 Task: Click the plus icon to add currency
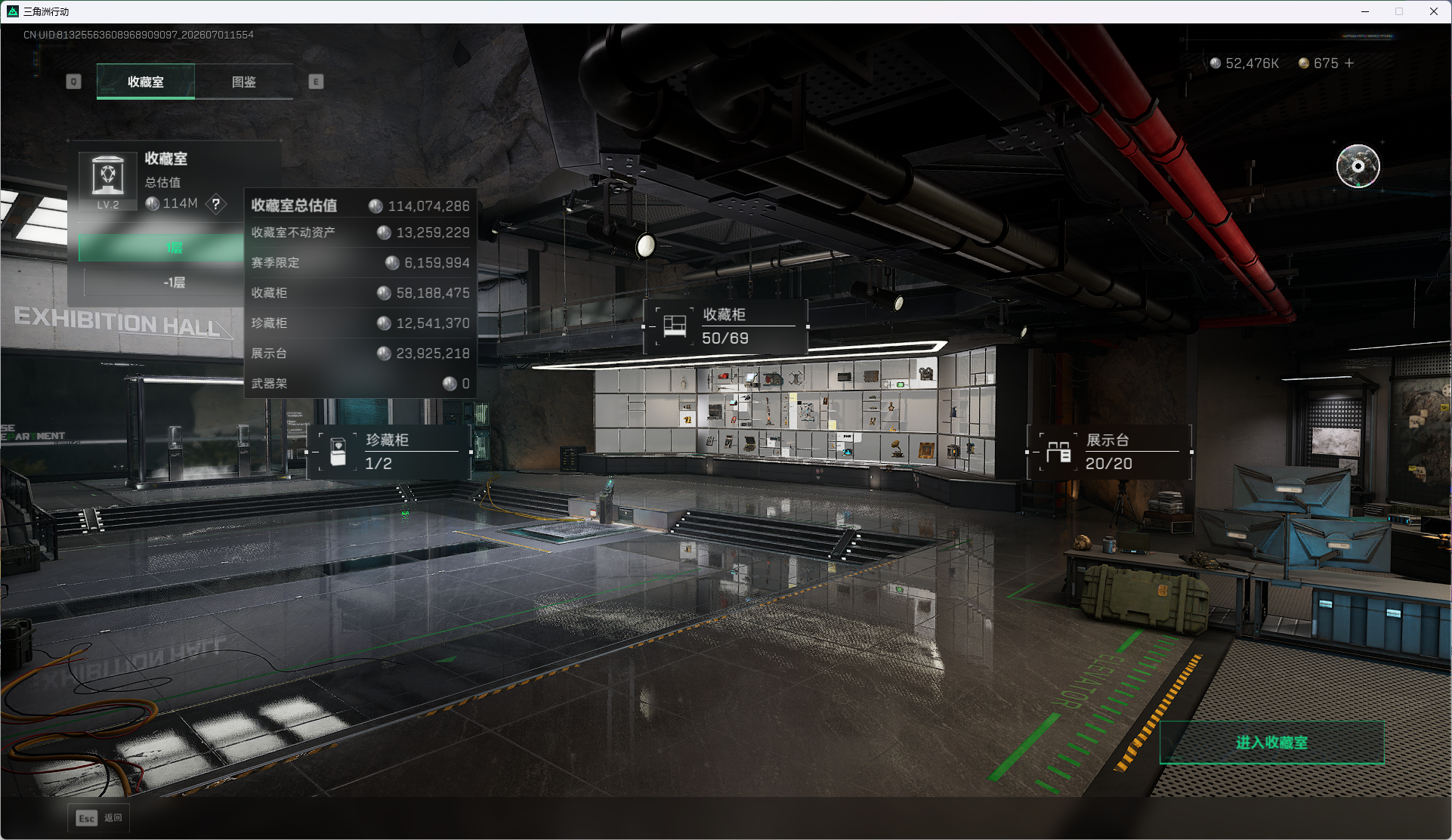1349,63
